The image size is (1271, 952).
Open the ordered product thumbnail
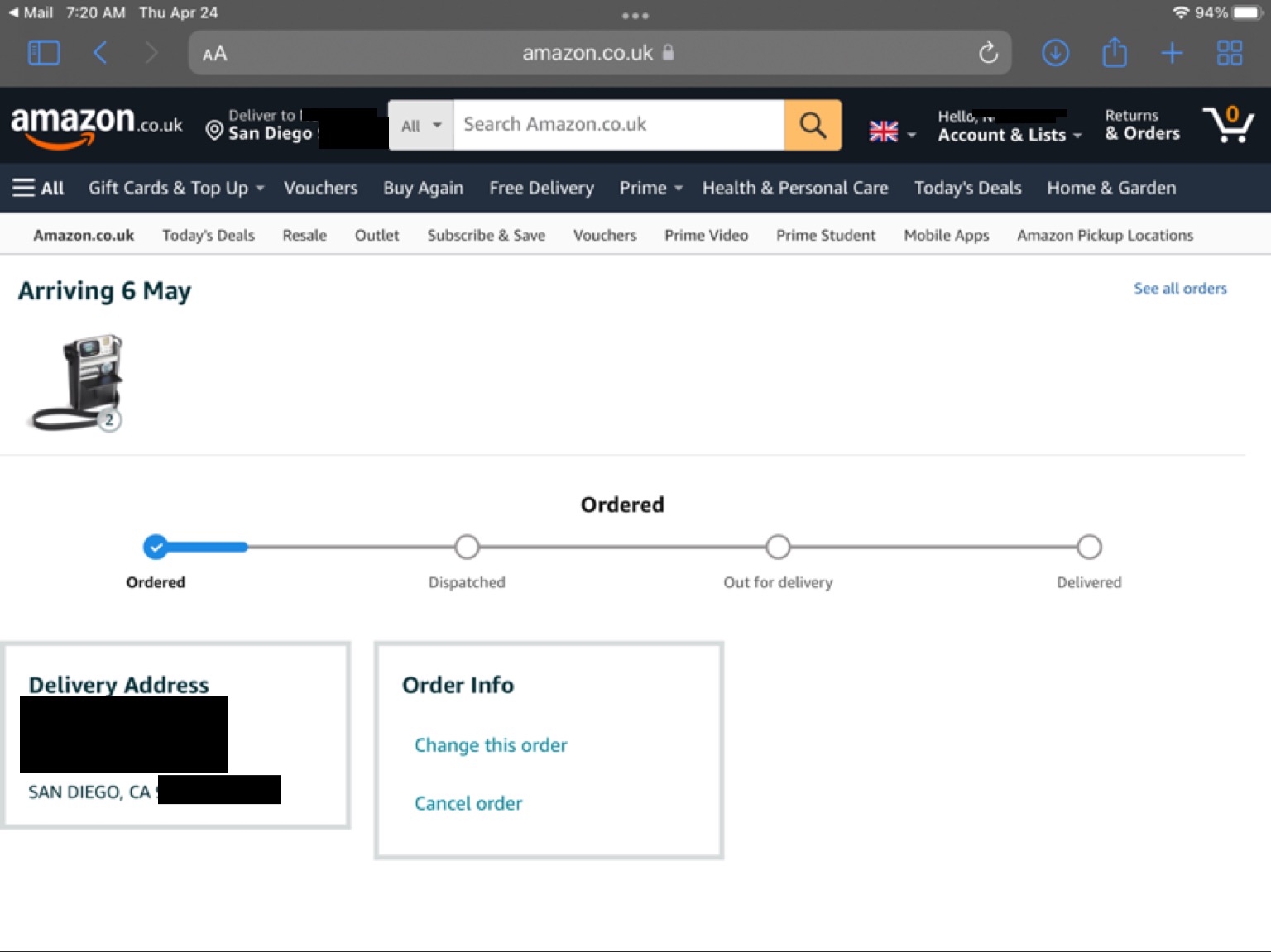(x=77, y=382)
